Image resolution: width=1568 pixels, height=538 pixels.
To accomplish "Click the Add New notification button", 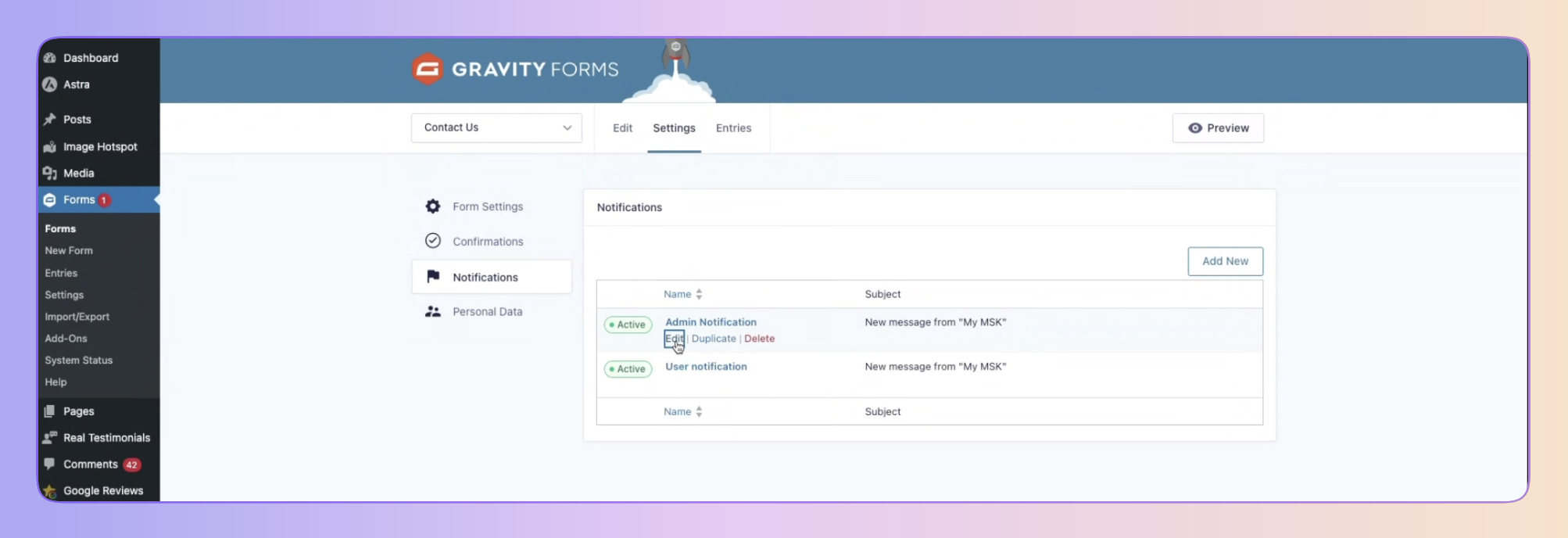I will [1225, 261].
